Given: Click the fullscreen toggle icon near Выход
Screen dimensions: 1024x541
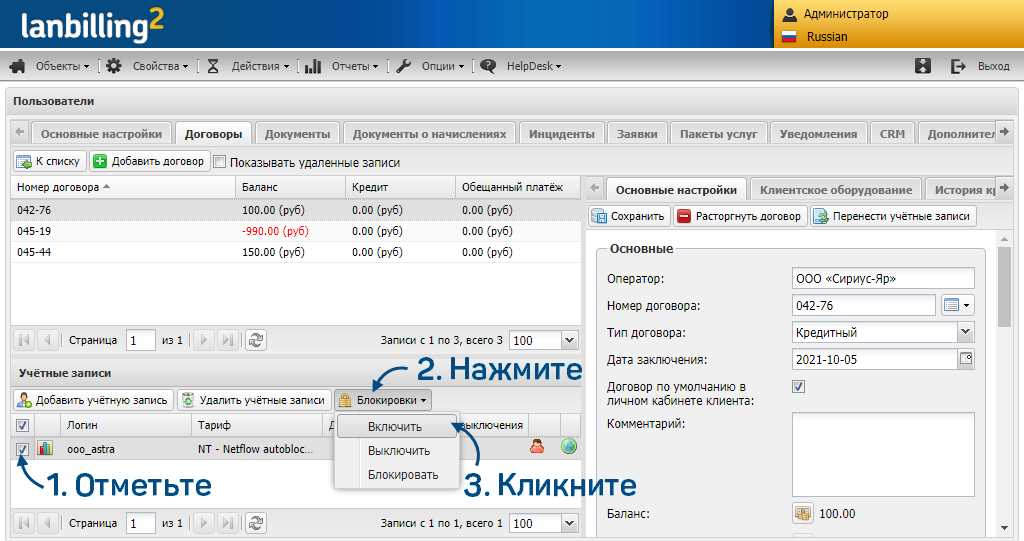Looking at the screenshot, I should click(923, 66).
